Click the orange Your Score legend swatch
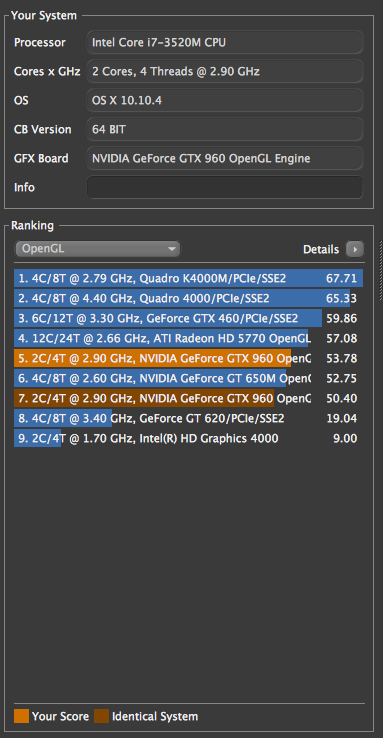Screen dimensions: 383x738 tap(22, 716)
